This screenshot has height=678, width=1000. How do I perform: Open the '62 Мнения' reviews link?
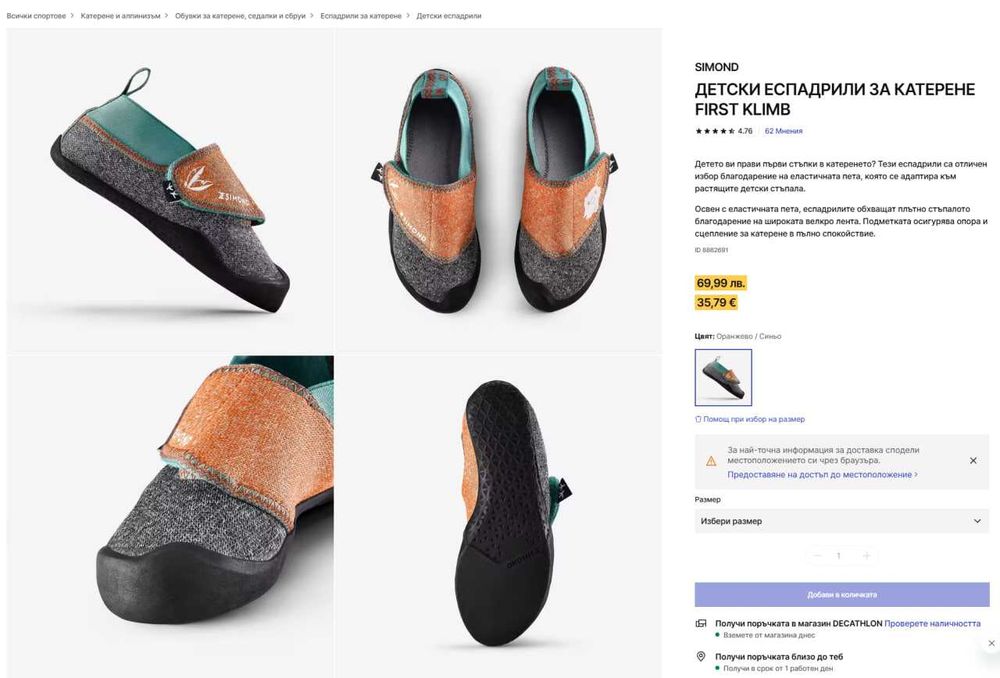(x=783, y=131)
